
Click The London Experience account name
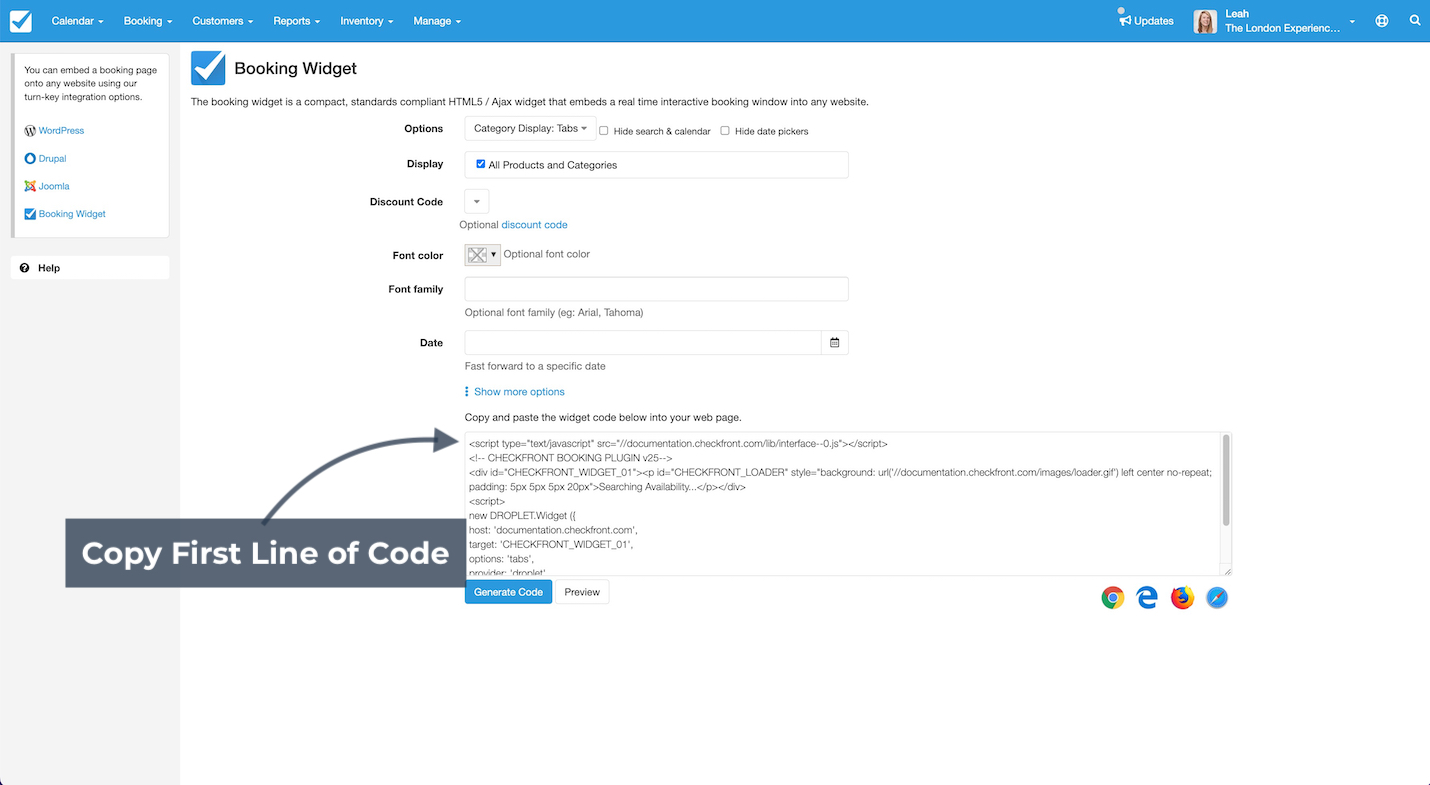click(1282, 29)
